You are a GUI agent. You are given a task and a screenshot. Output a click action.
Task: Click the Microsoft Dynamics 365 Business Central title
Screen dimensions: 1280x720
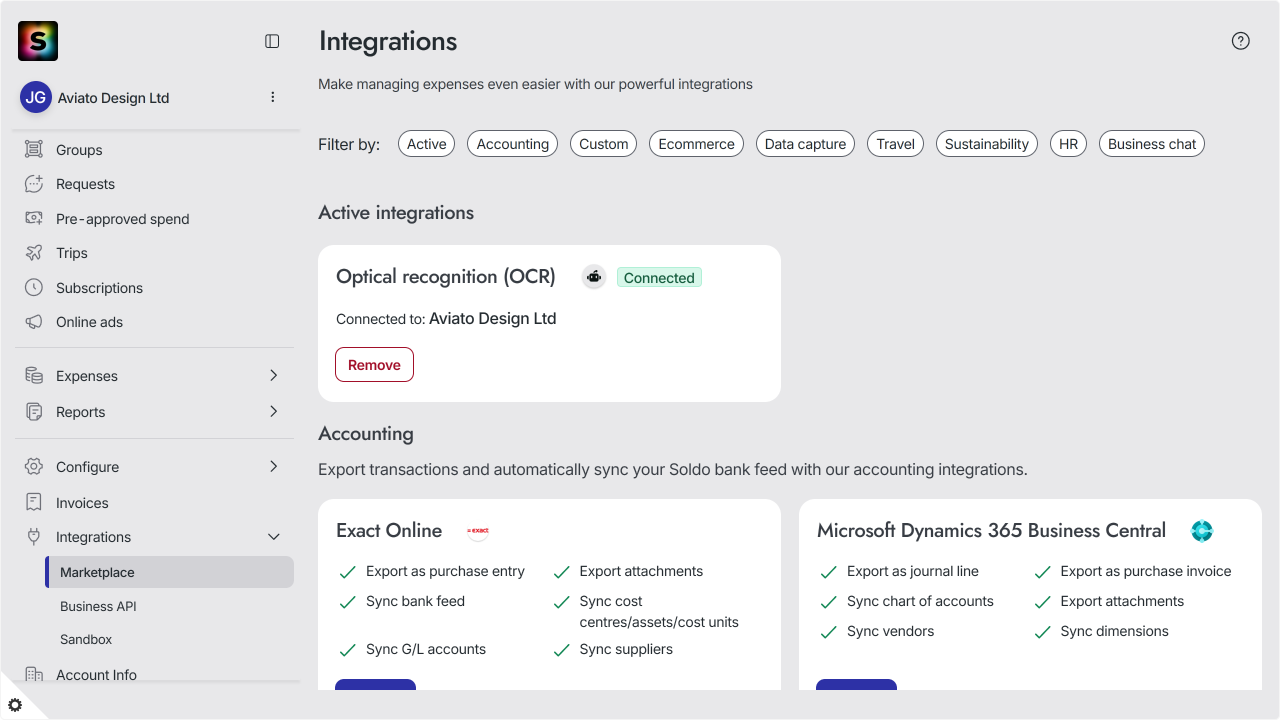991,531
